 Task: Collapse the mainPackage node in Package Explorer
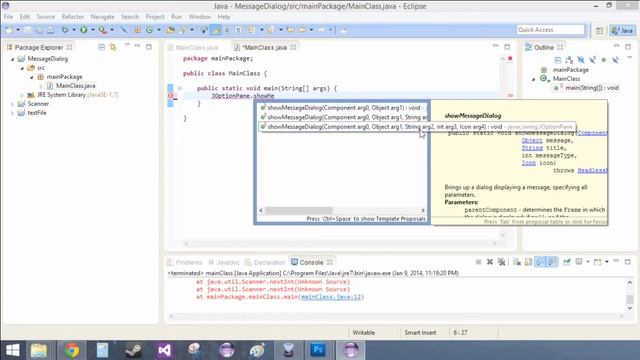[31, 77]
